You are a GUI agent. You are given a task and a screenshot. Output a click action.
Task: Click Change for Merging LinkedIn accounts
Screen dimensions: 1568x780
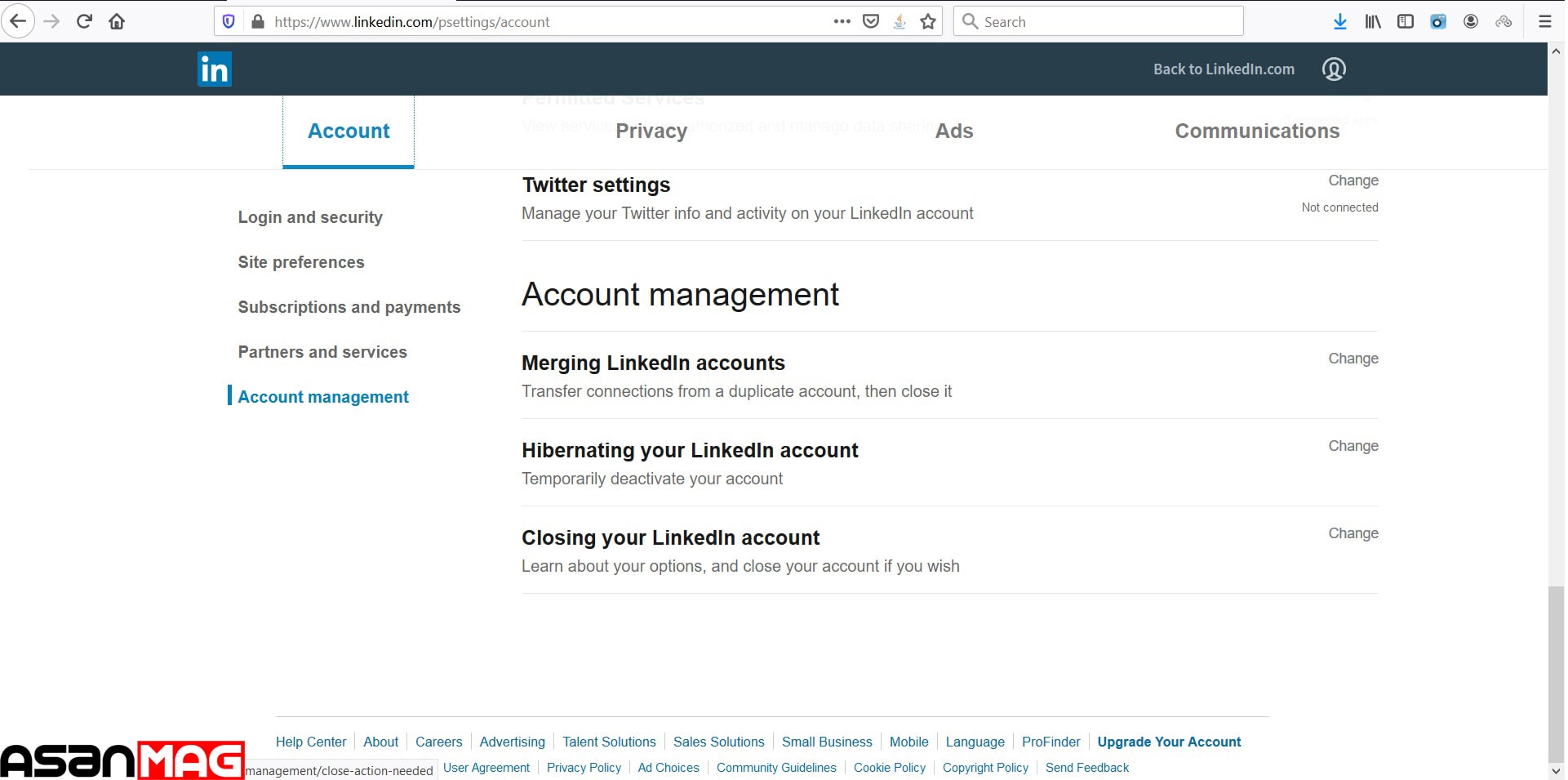pyautogui.click(x=1353, y=359)
